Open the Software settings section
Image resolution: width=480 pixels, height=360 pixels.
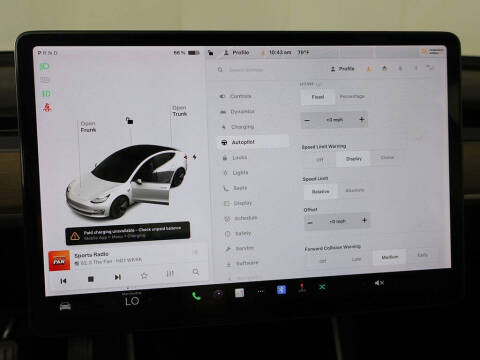[x=243, y=263]
